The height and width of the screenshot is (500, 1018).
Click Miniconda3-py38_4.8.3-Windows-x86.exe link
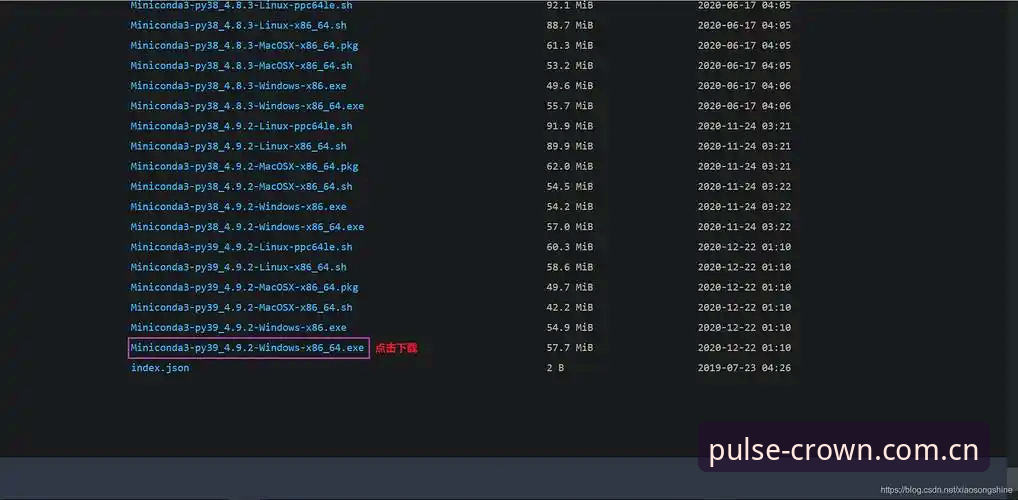(x=238, y=86)
